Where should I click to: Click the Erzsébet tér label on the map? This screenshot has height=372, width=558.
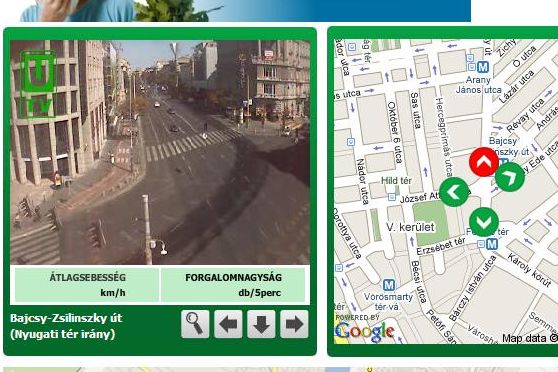(441, 246)
